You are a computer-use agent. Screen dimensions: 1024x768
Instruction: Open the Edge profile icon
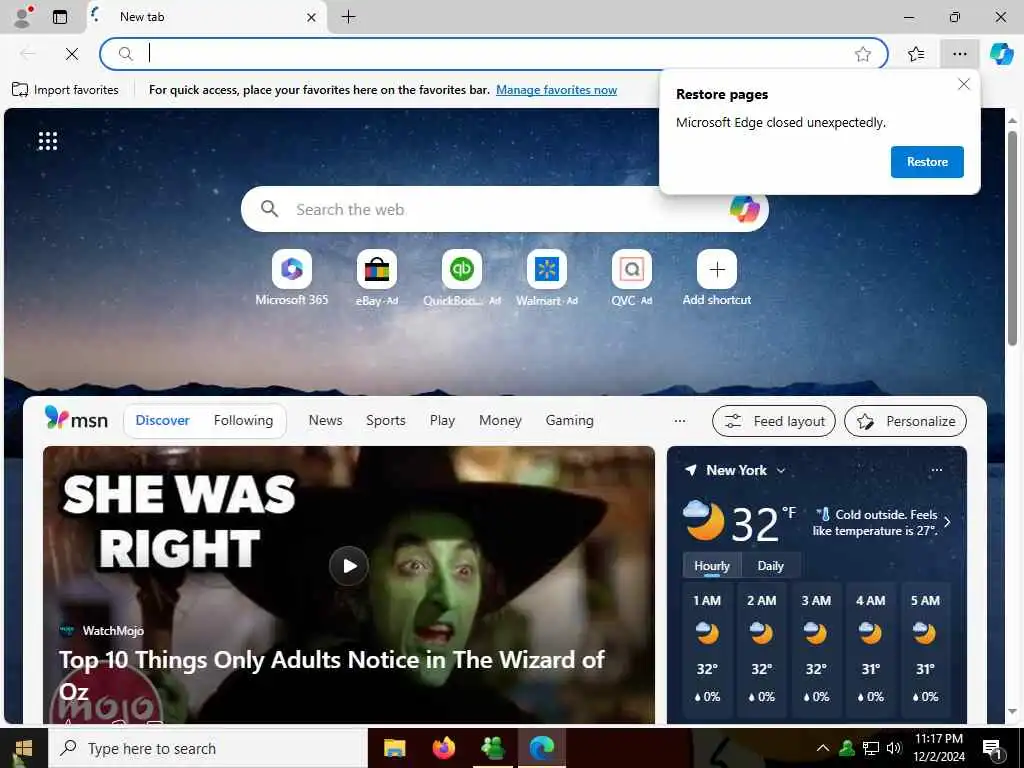[x=22, y=17]
